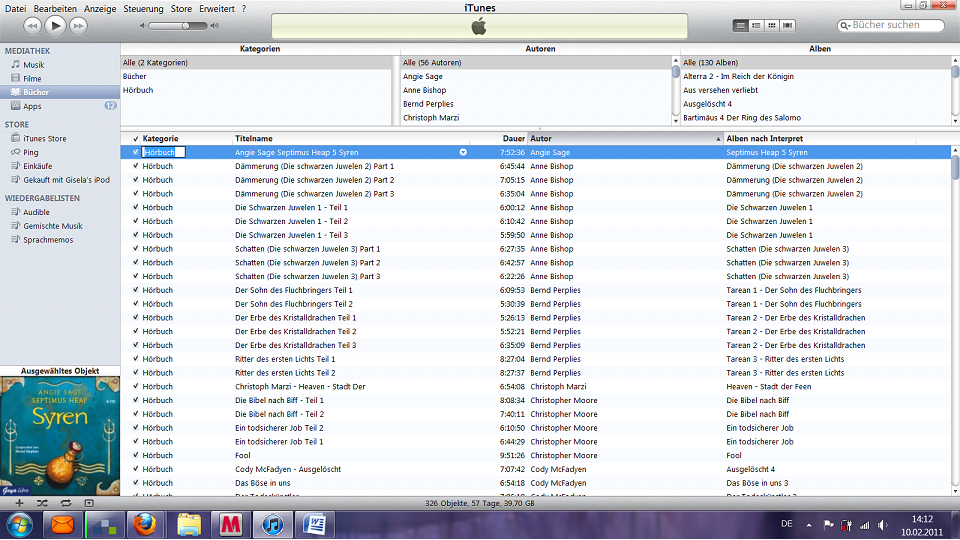Sort by the Dauer column header
This screenshot has height=540, width=960.
click(x=498, y=138)
